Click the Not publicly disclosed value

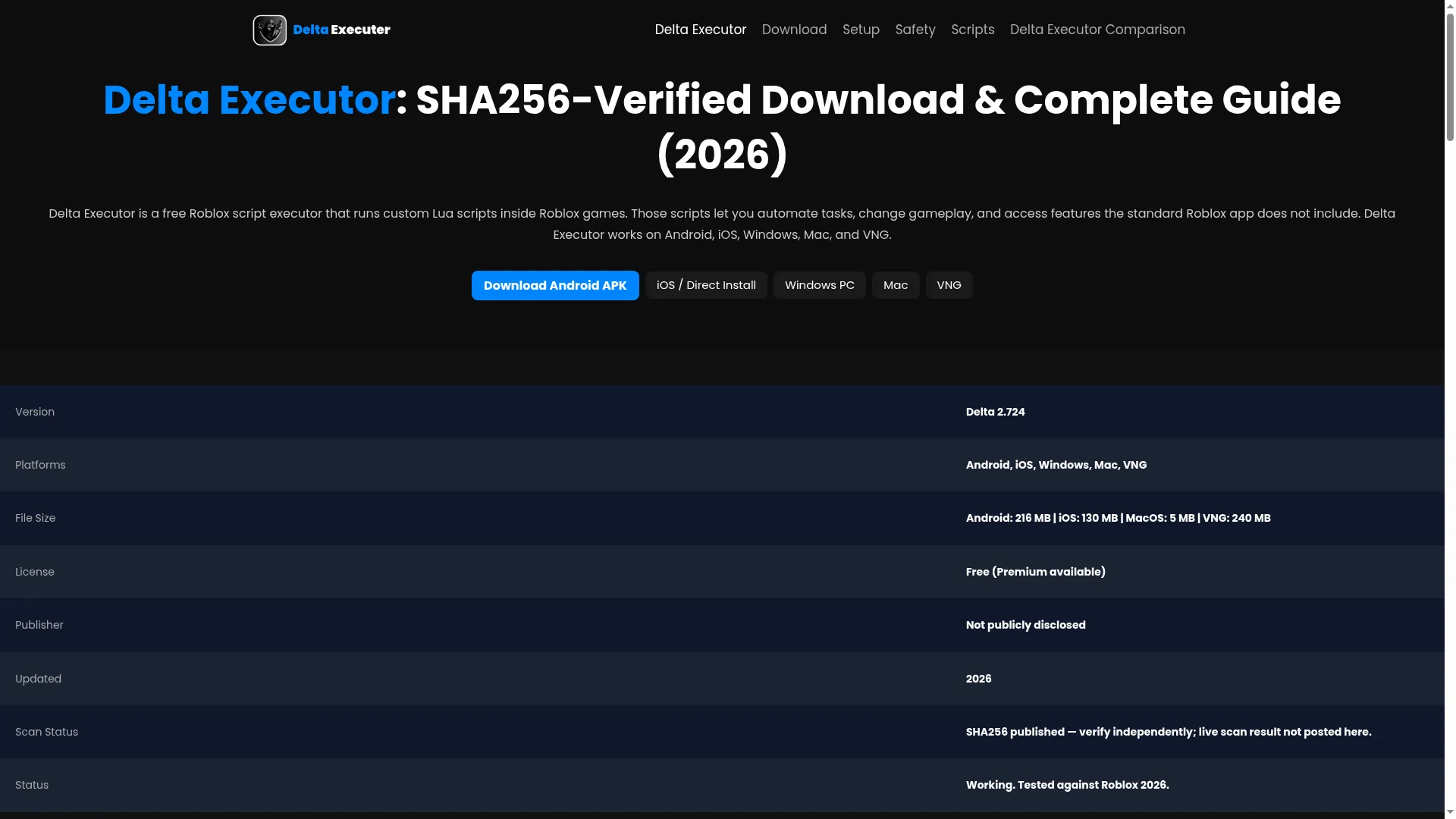click(1025, 625)
